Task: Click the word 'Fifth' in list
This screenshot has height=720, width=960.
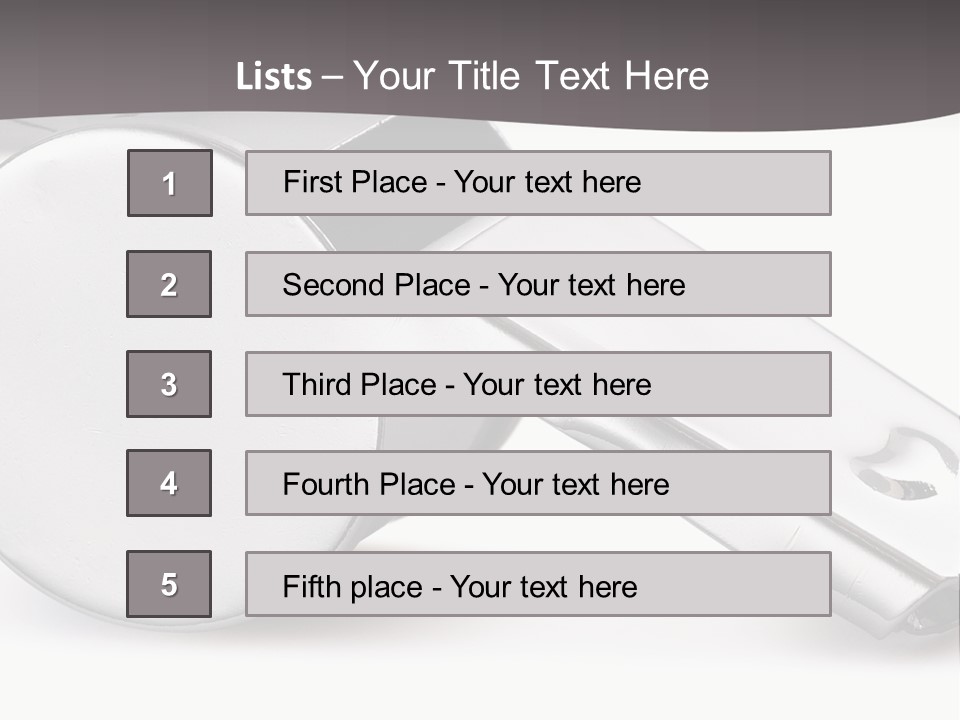Action: [x=310, y=586]
